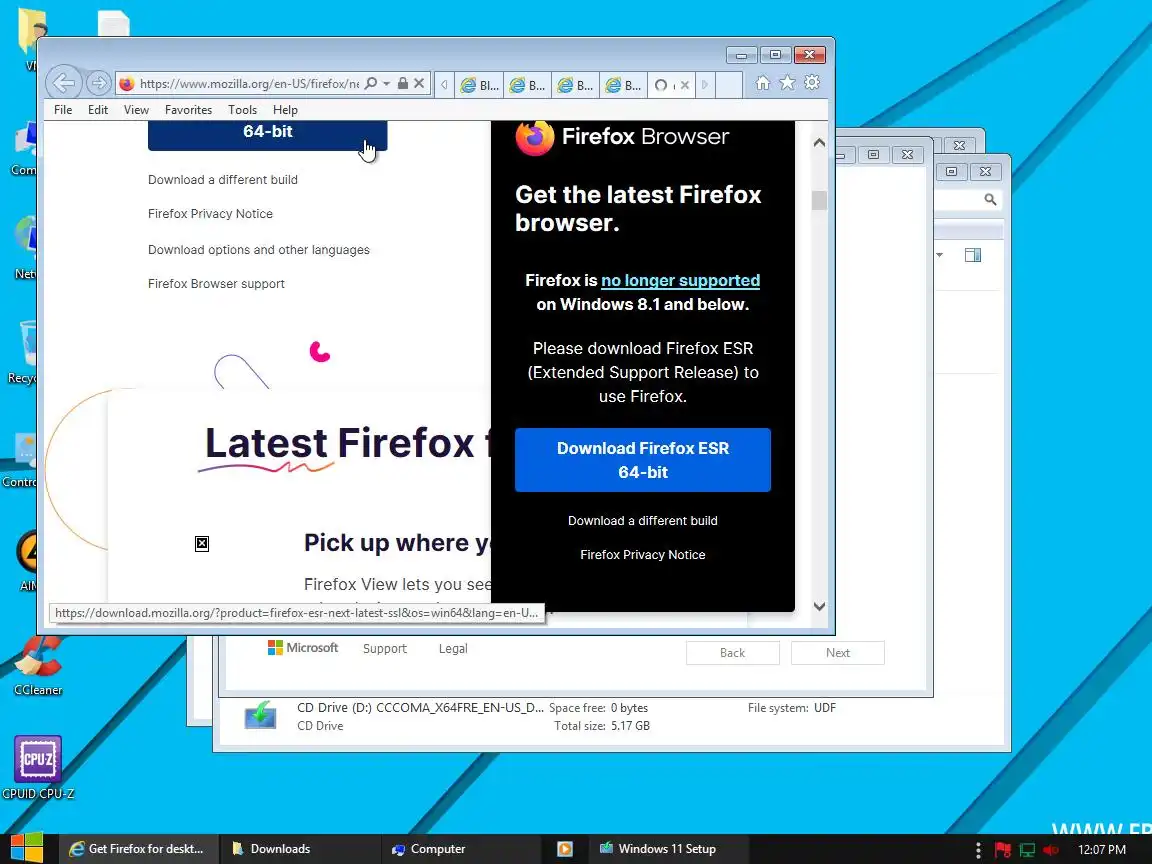Click Legal link in Windows 11 Setup
The image size is (1152, 864).
tap(453, 649)
